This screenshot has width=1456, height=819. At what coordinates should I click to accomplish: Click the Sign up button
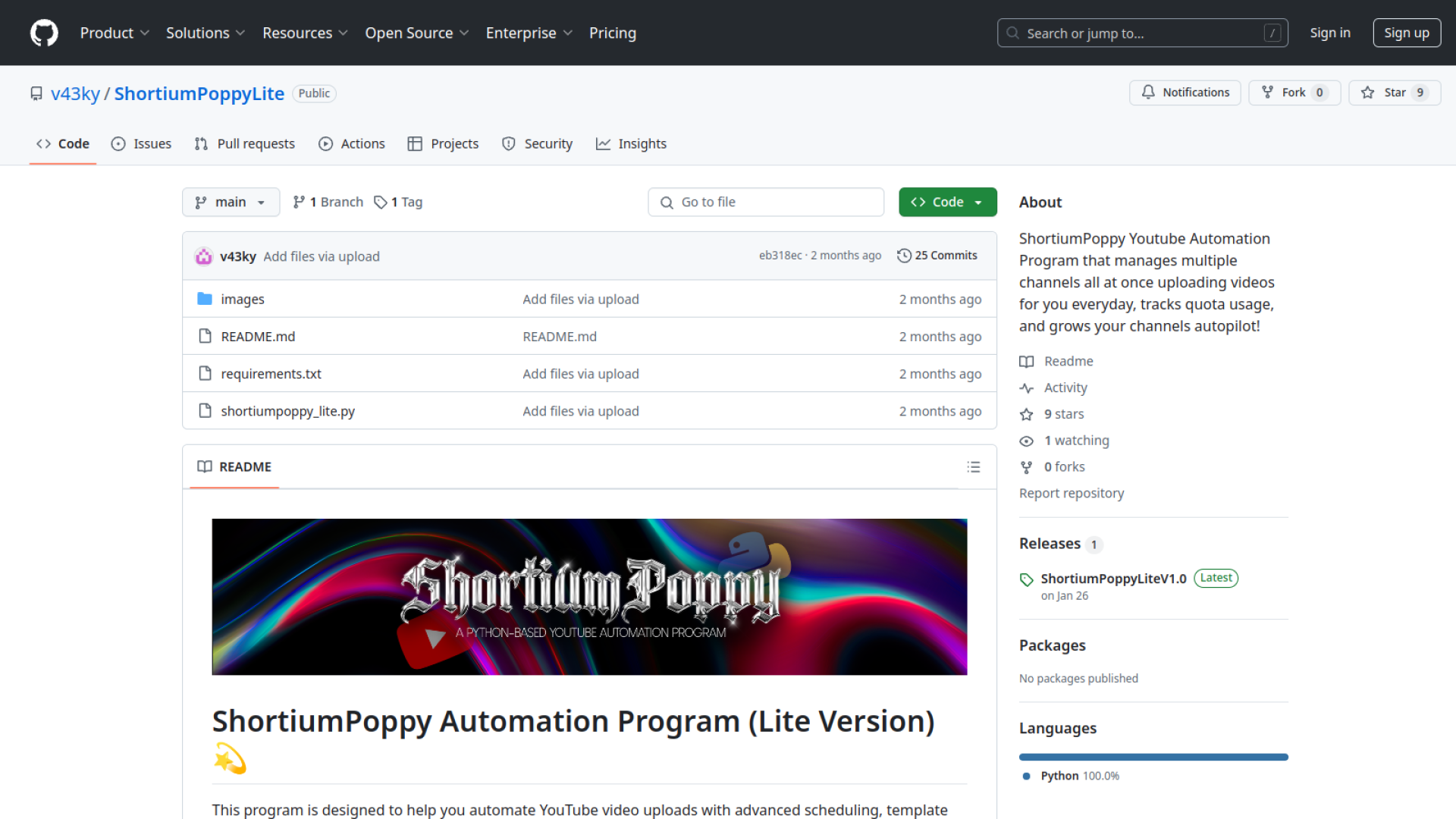pos(1406,33)
